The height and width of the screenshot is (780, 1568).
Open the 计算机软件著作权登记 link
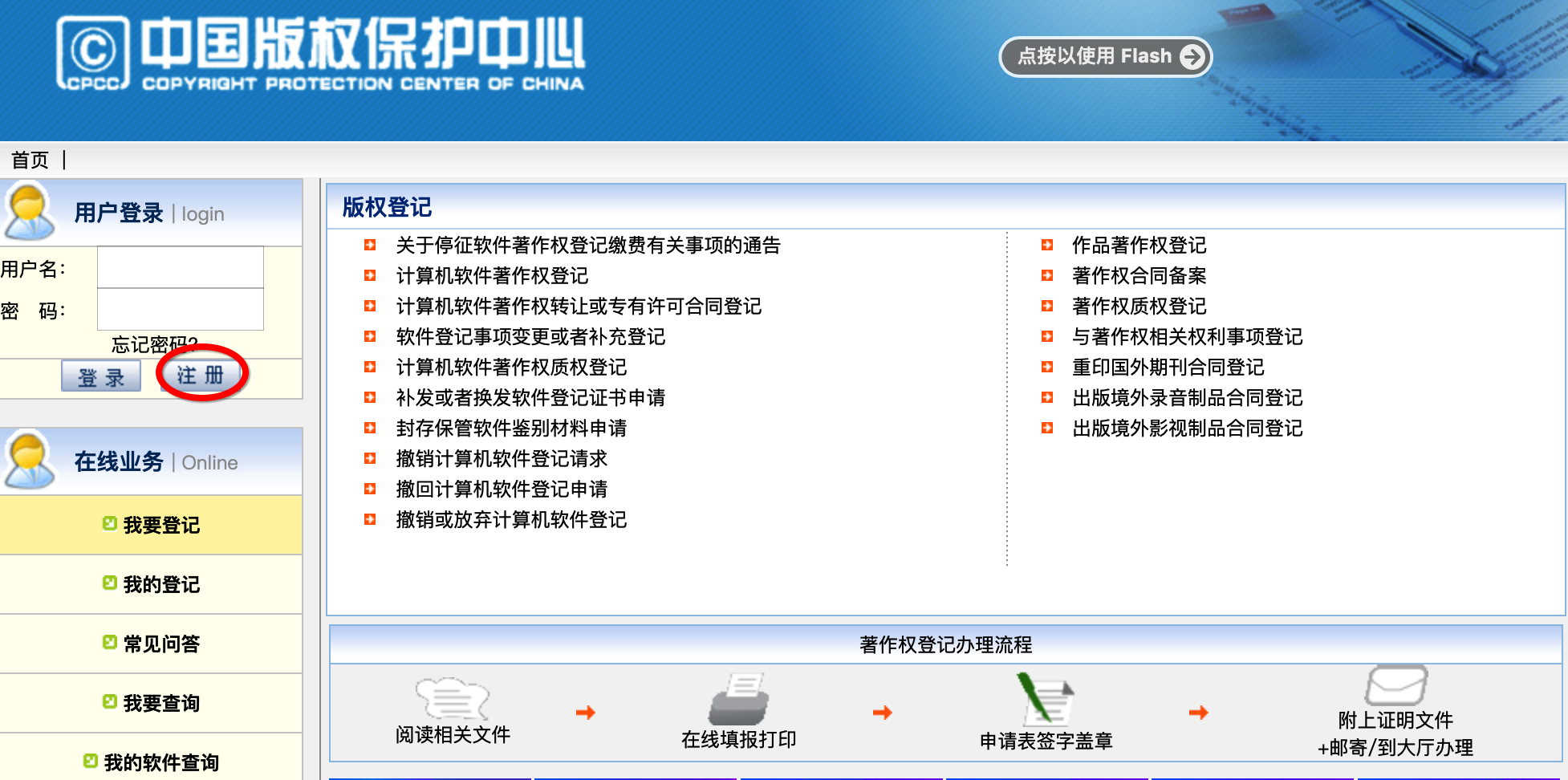[491, 275]
